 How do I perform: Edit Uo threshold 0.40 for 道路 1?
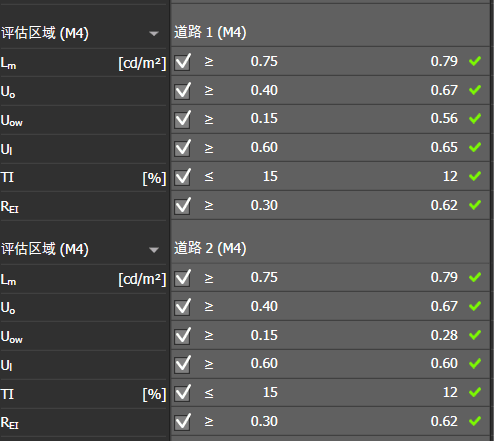(264, 90)
